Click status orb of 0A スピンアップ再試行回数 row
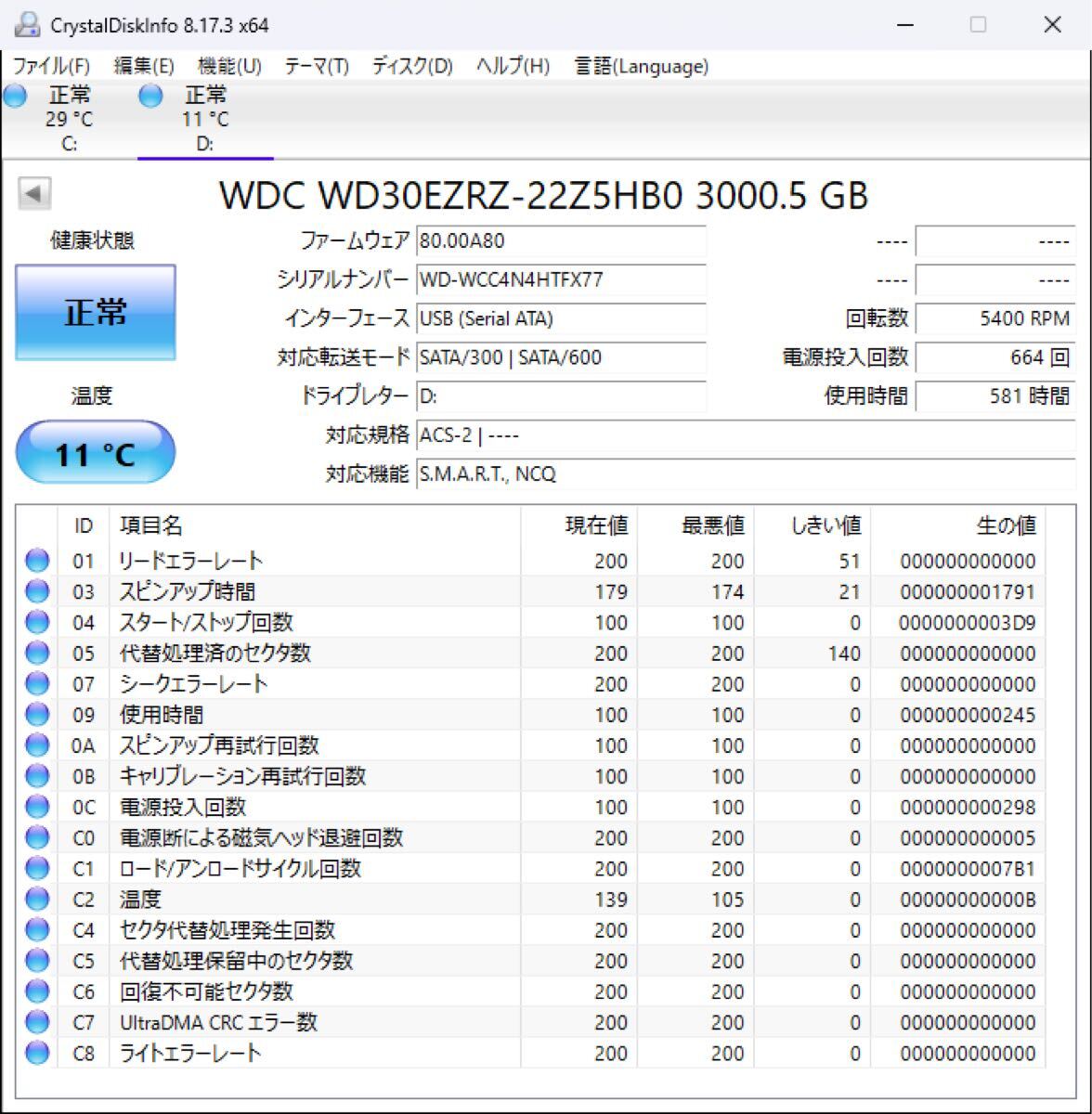Viewport: 1092px width, 1114px height. (x=37, y=745)
